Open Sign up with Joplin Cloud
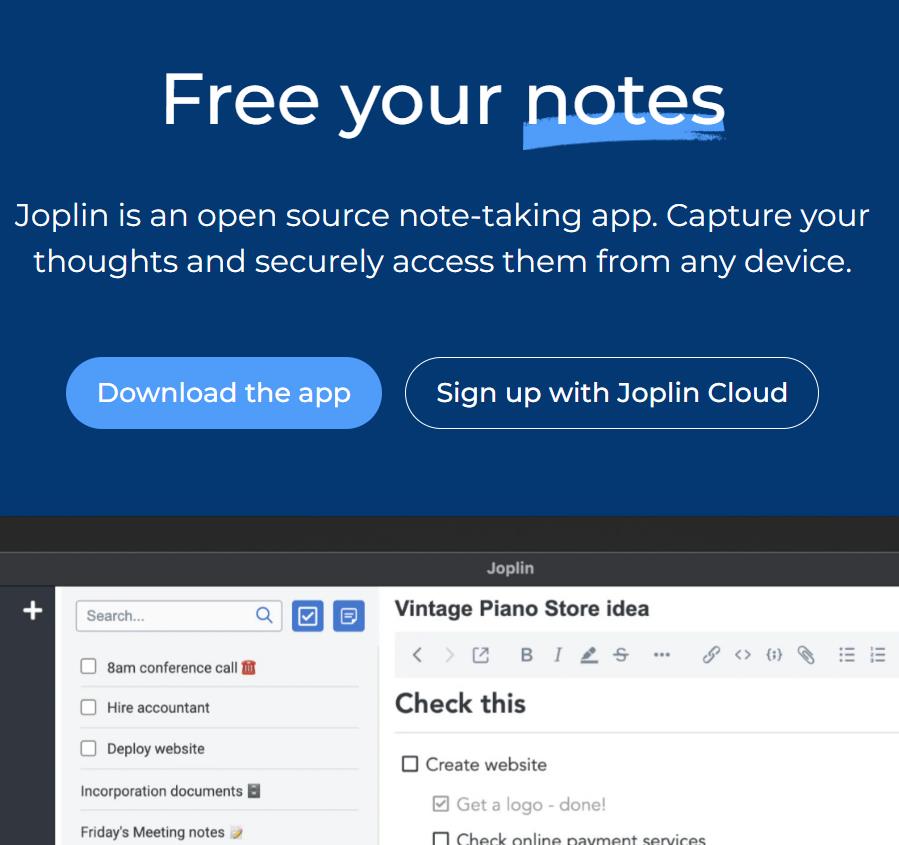Viewport: 899px width, 845px height. [611, 392]
